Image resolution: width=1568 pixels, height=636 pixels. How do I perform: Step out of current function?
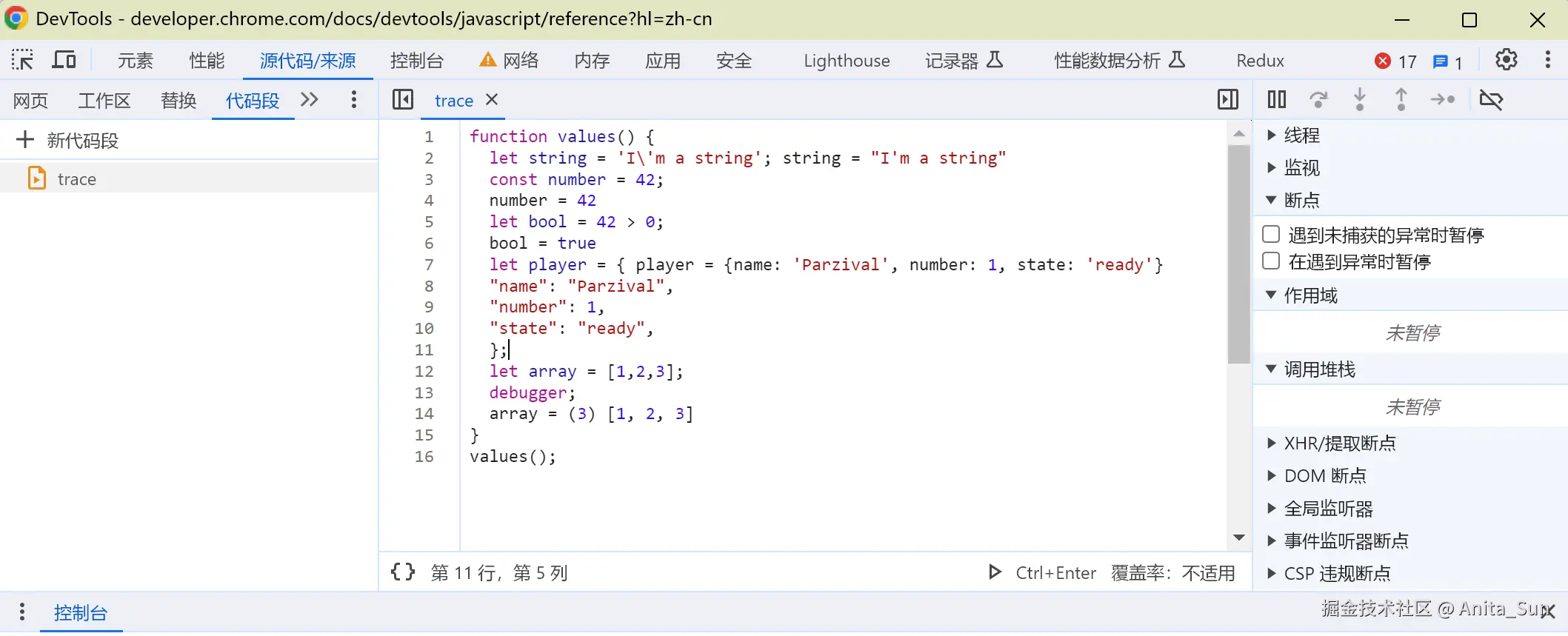(1401, 99)
